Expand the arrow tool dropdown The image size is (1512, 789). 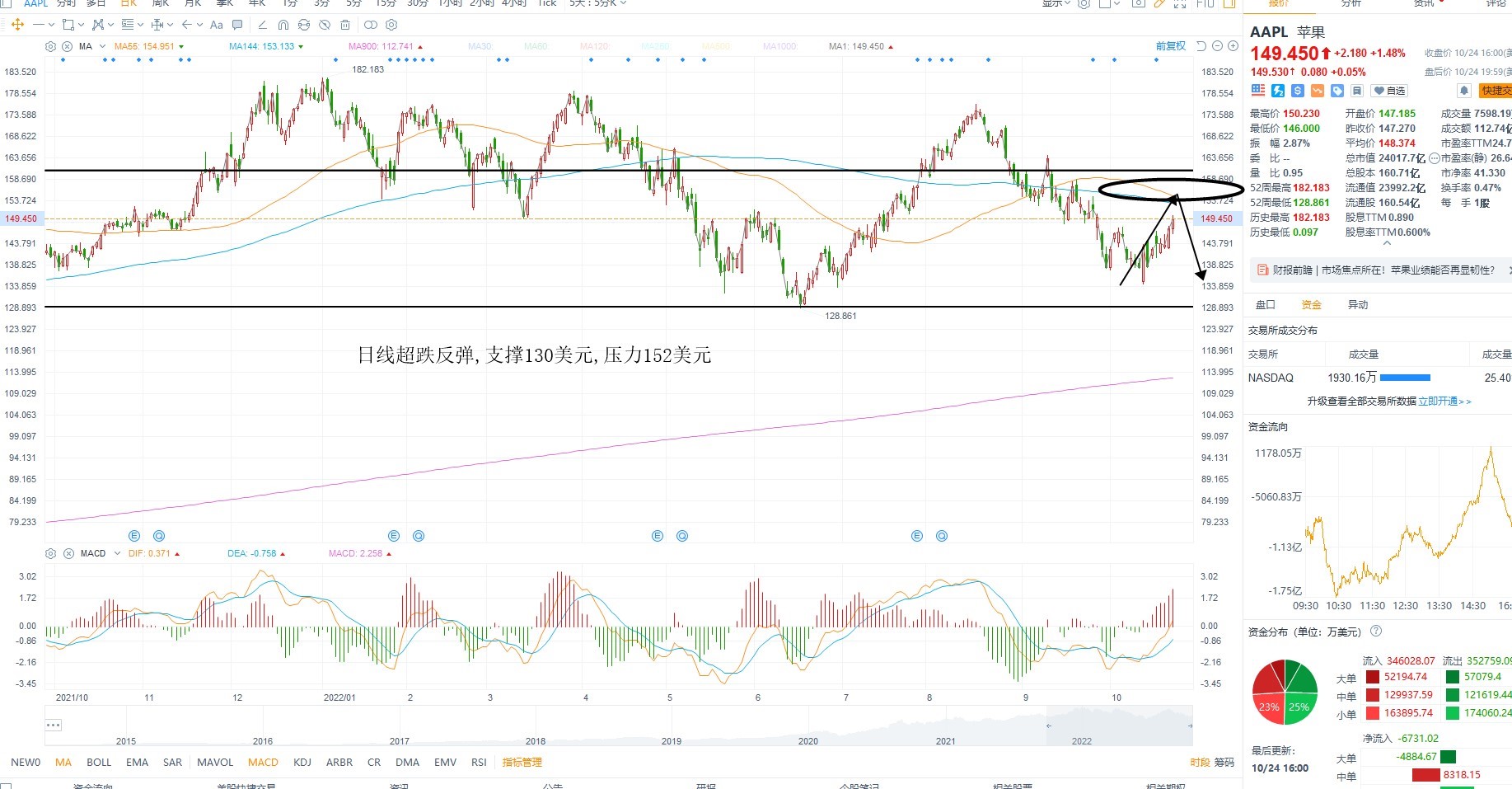pyautogui.click(x=201, y=25)
